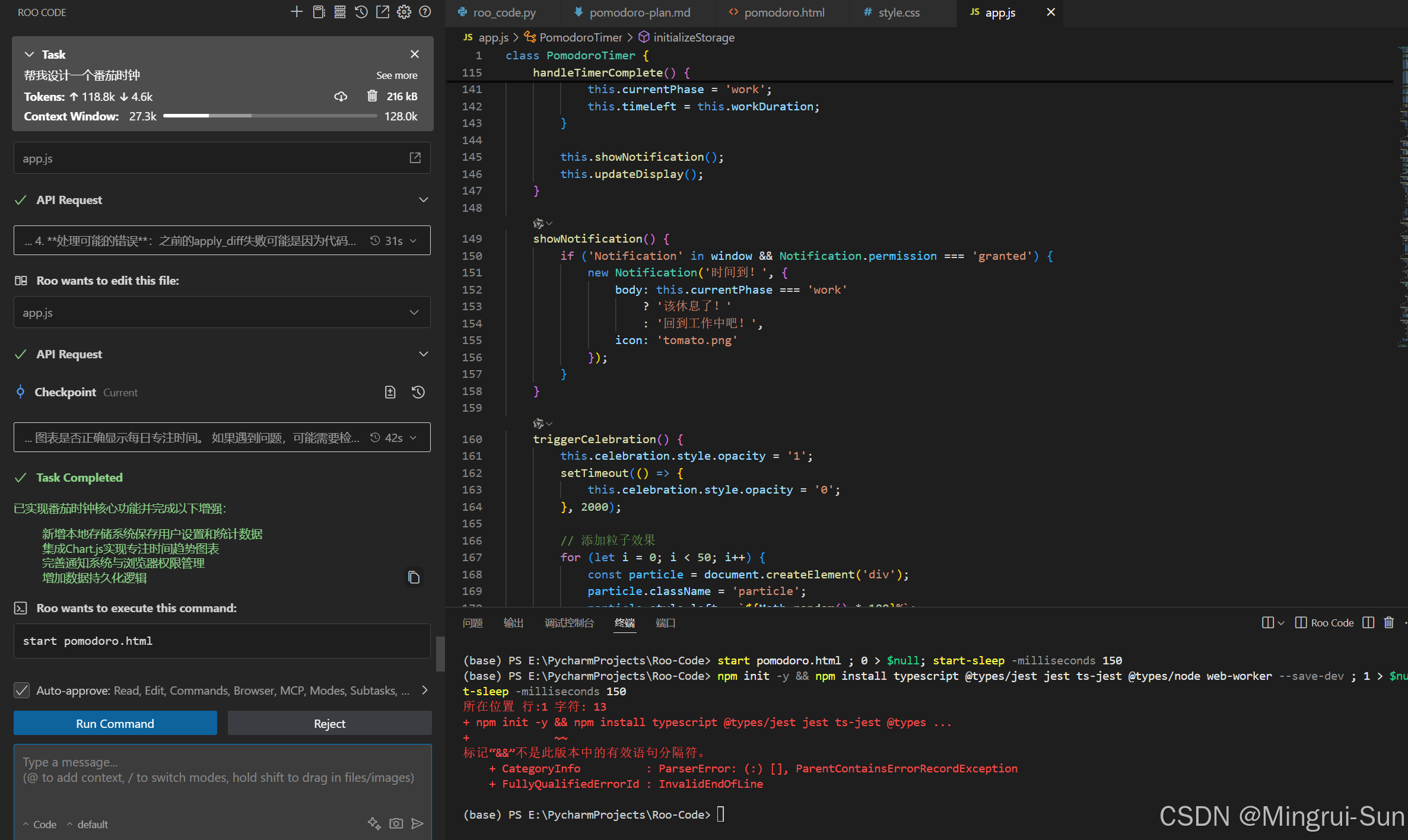This screenshot has height=840, width=1408.
Task: Collapse the Task header chevron
Action: 29,55
